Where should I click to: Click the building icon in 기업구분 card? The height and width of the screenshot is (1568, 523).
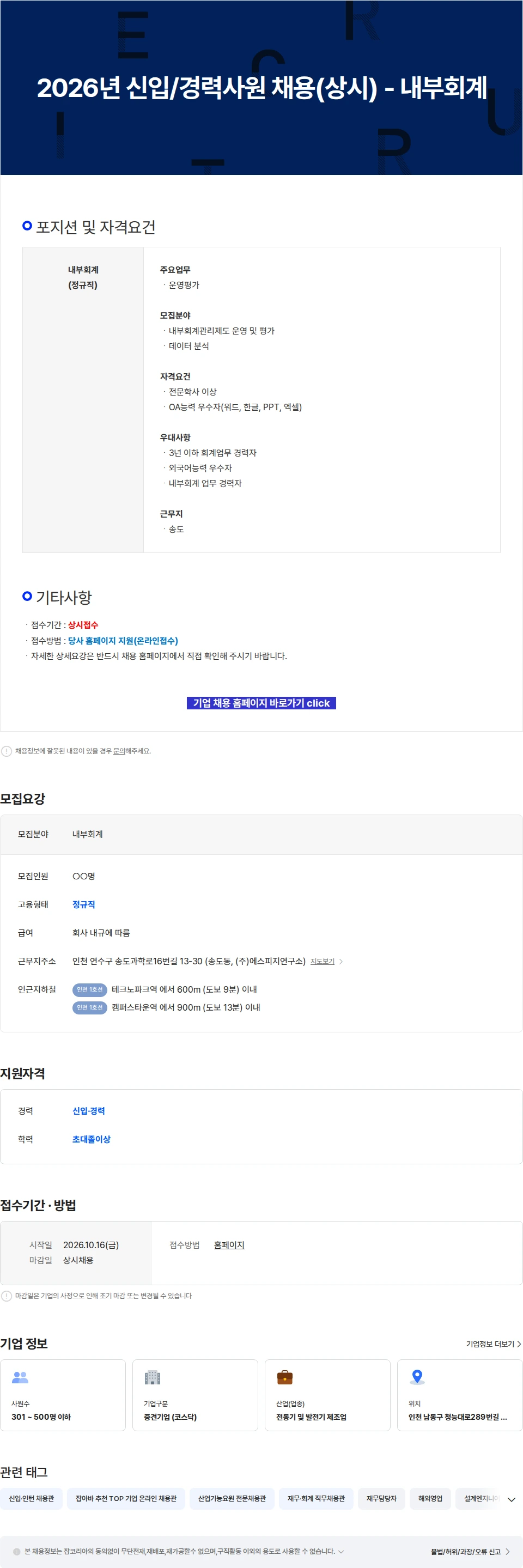click(152, 1376)
